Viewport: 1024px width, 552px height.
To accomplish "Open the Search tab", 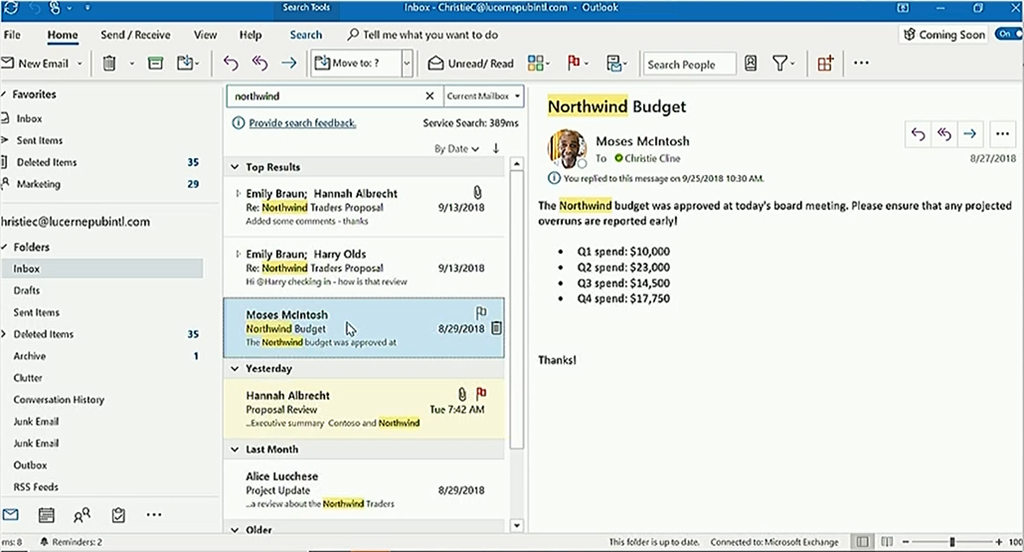I will point(306,35).
